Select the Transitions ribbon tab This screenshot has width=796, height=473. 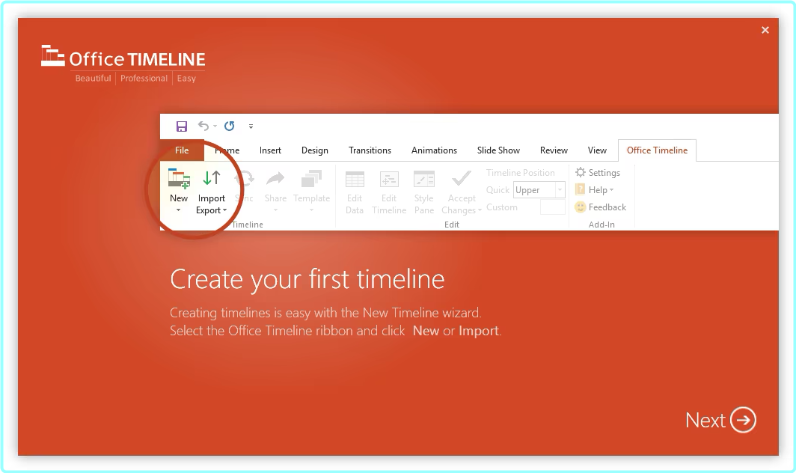[369, 151]
